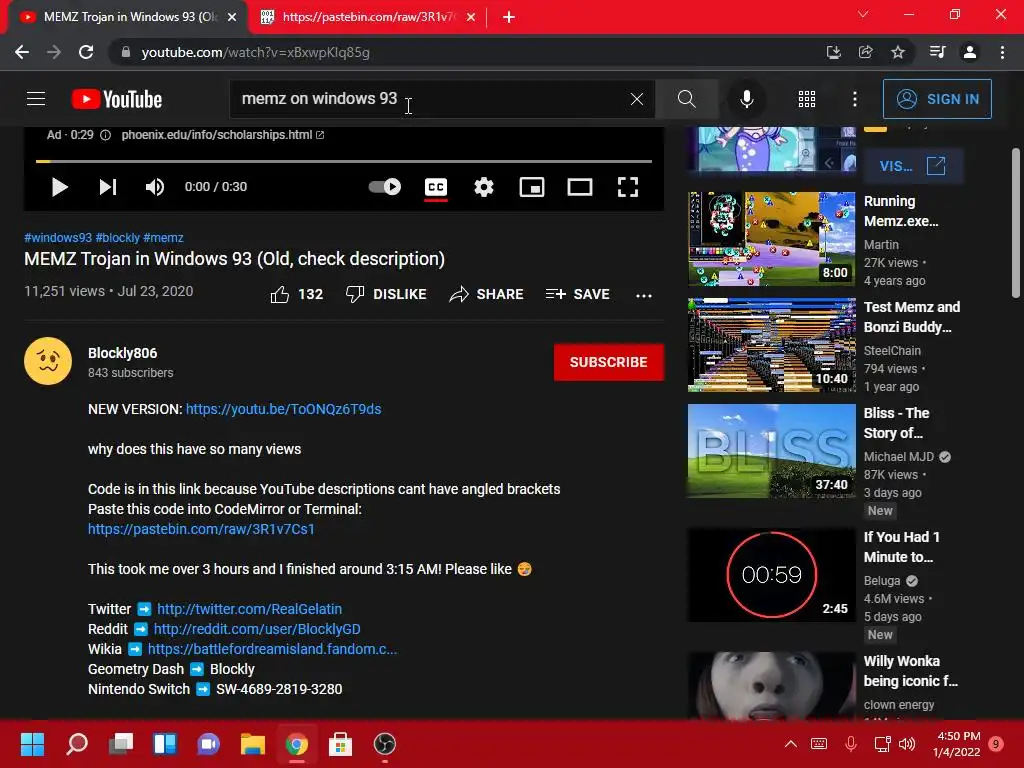The height and width of the screenshot is (768, 1024).
Task: Open the 00:59 If You Had 1 Minute thumbnail
Action: [771, 575]
